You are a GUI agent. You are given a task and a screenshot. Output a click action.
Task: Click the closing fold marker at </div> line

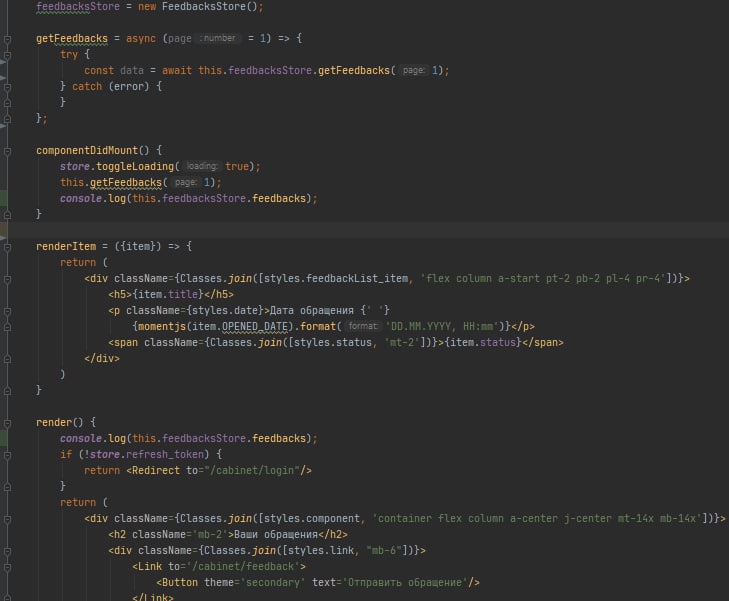[7, 359]
